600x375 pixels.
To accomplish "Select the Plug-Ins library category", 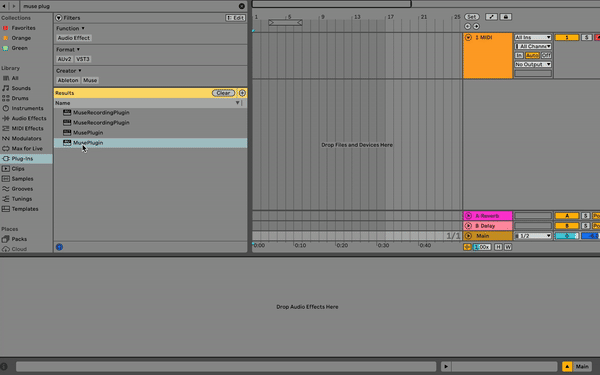I will pos(26,158).
